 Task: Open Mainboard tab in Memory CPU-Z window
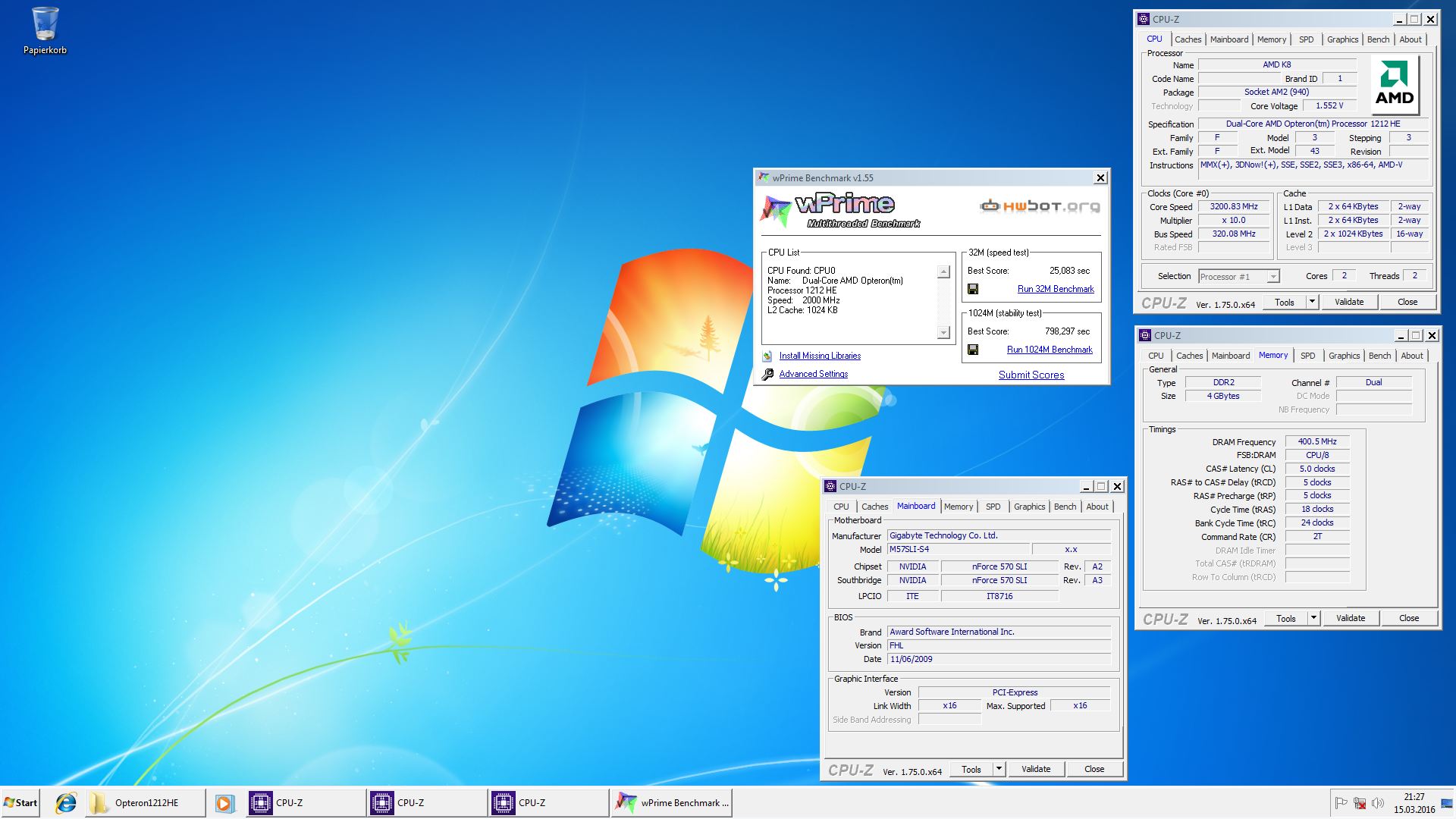point(1230,356)
